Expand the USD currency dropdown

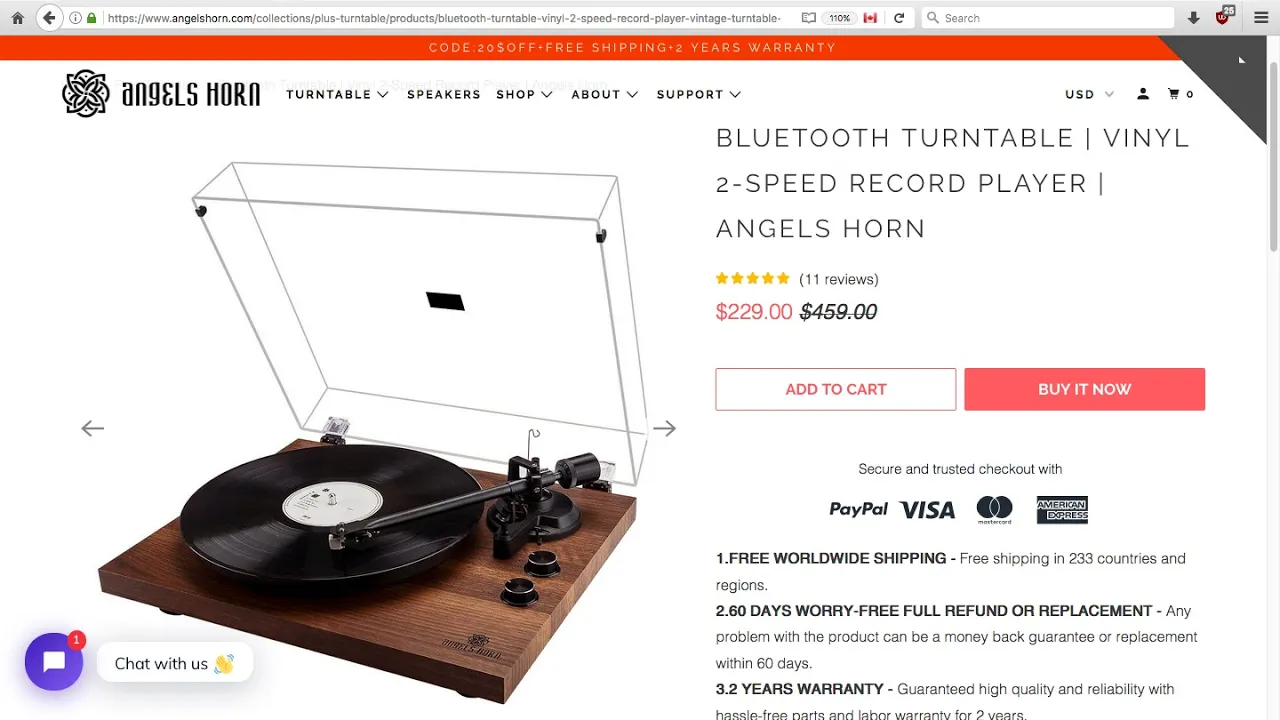(1090, 94)
